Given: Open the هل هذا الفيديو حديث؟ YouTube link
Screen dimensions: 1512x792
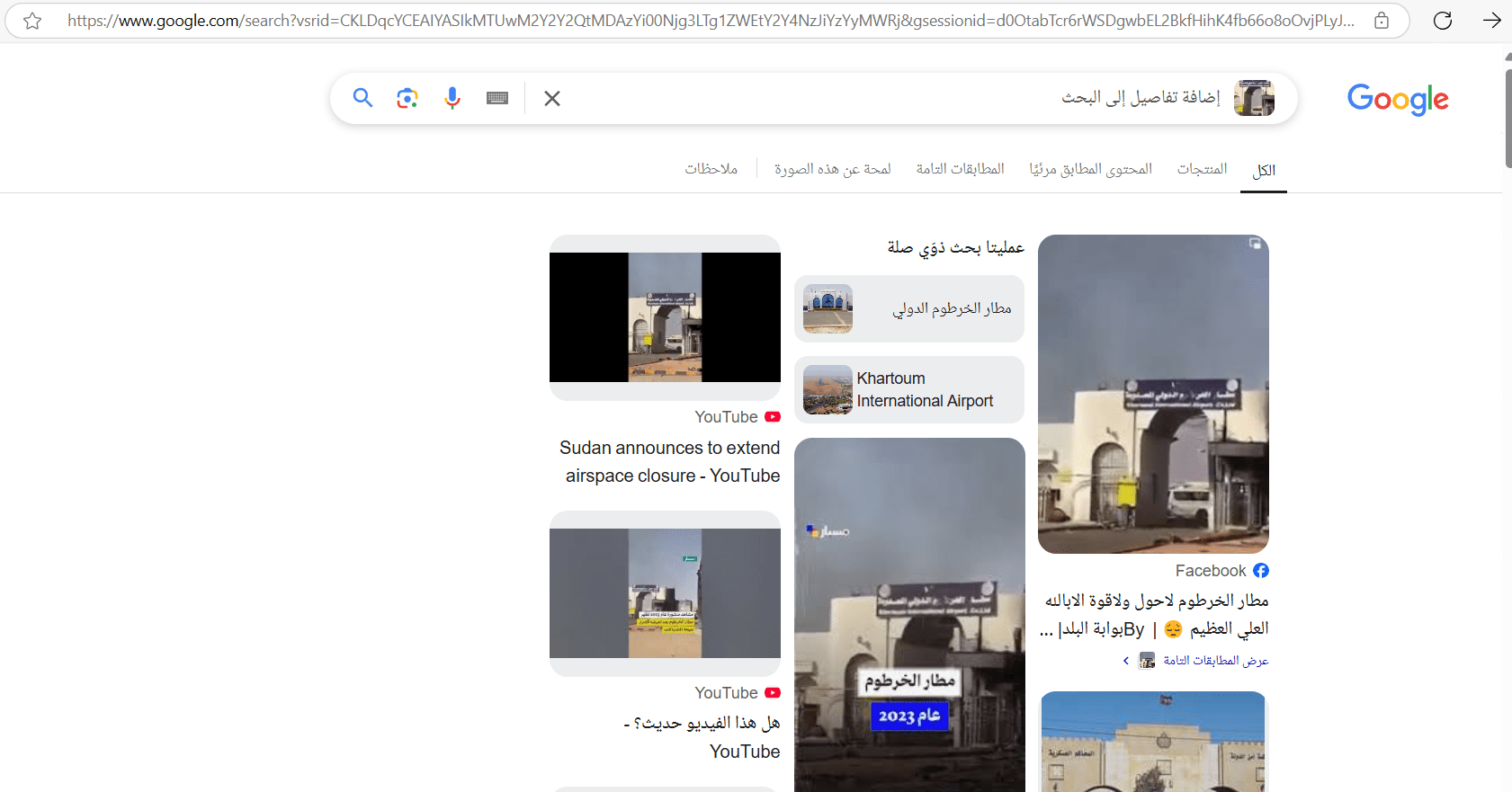Looking at the screenshot, I should [x=702, y=737].
